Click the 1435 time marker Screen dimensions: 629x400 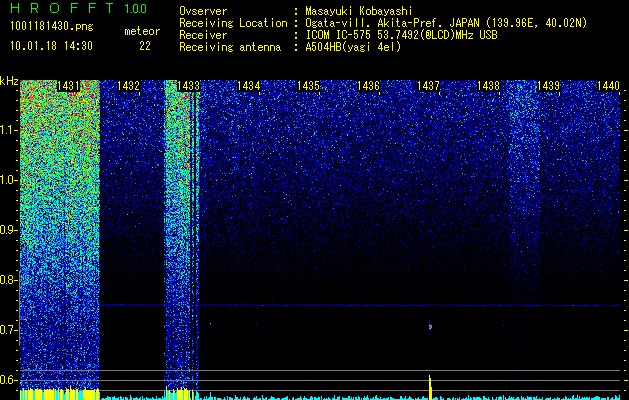(x=308, y=86)
